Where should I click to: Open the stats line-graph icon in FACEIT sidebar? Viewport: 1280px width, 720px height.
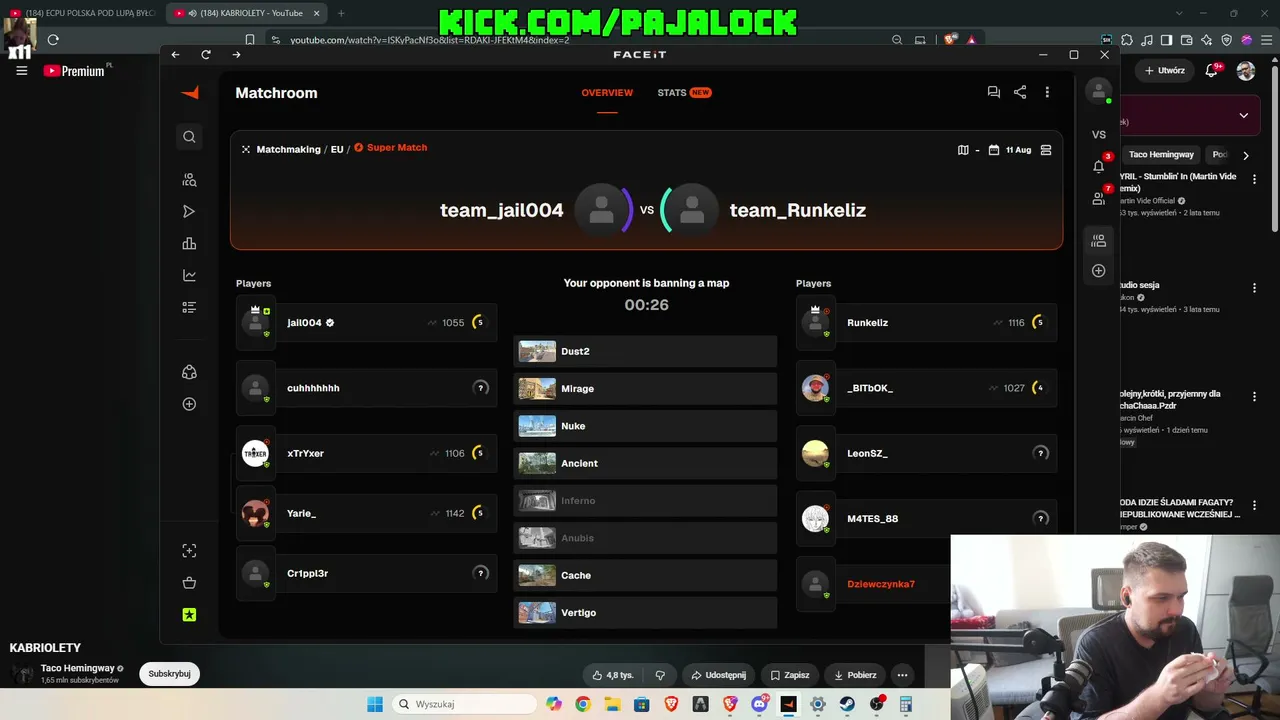(189, 275)
